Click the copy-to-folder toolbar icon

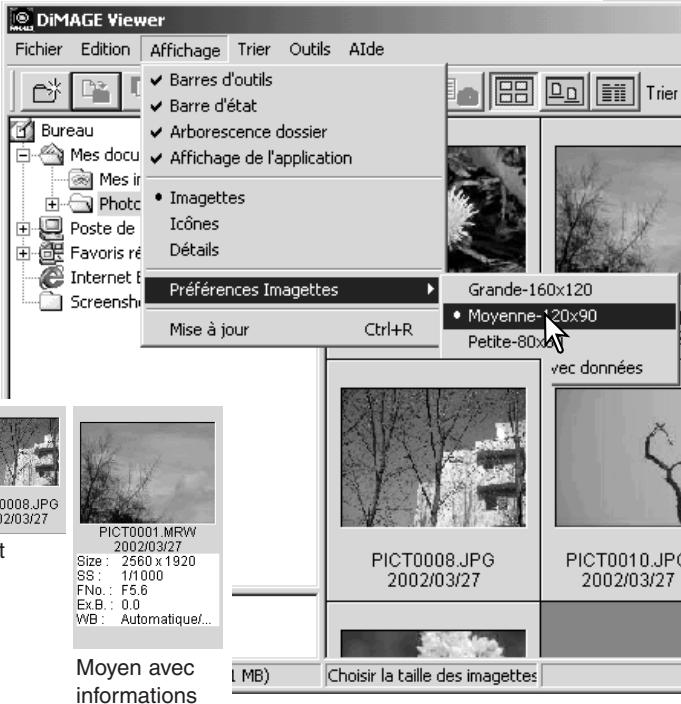97,91
